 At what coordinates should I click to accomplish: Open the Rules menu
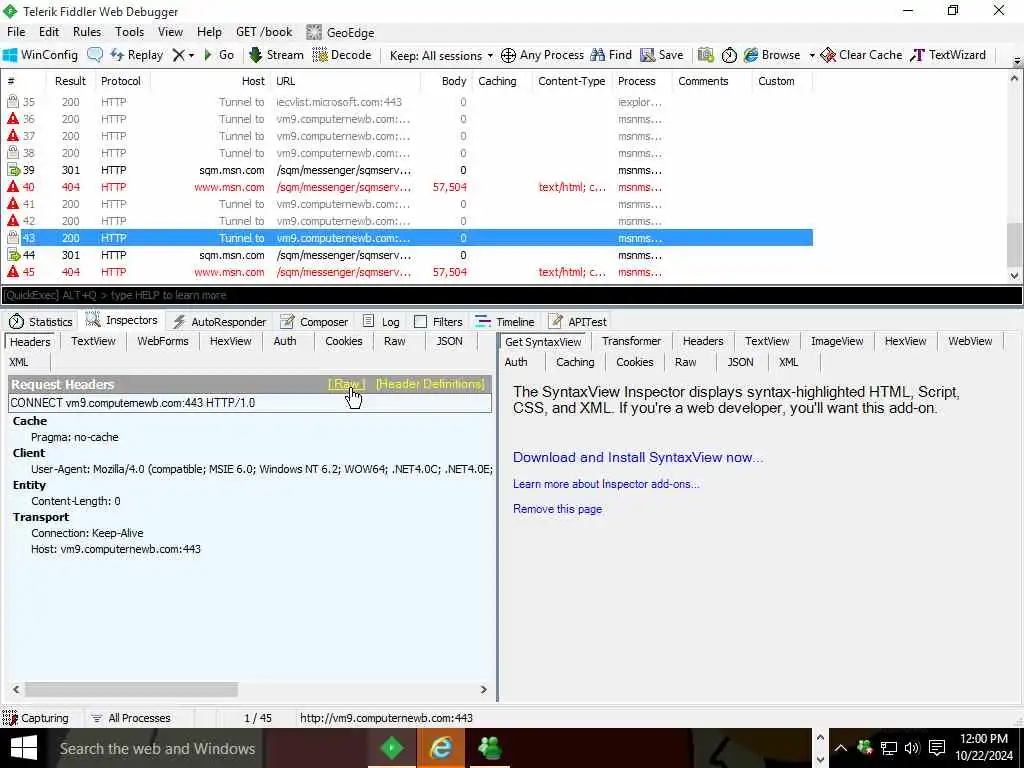(87, 32)
